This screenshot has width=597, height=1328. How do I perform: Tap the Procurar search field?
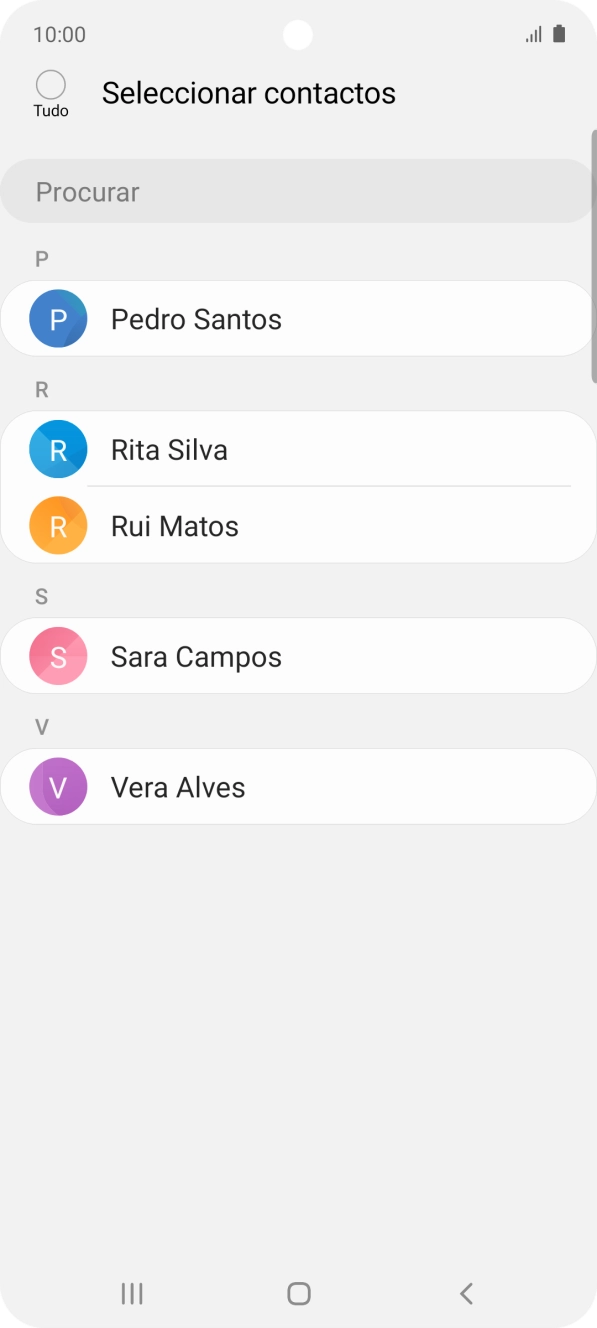(296, 190)
